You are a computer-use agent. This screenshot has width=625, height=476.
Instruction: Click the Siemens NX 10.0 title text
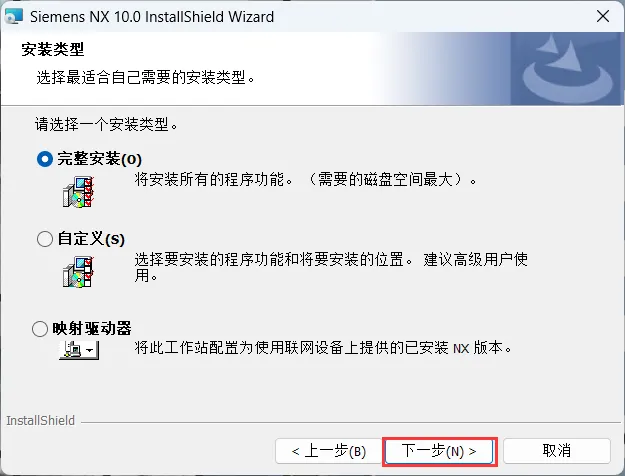pos(152,17)
